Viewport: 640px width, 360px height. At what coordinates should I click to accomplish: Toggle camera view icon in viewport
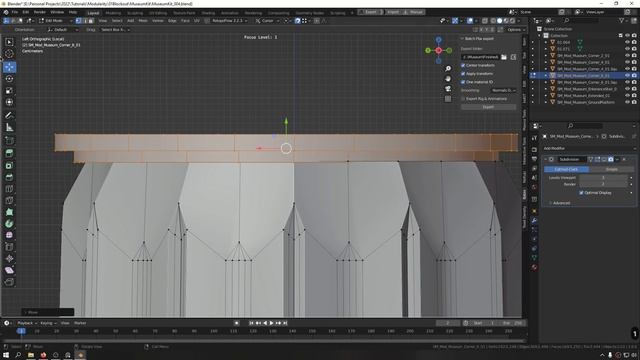pyautogui.click(x=448, y=89)
